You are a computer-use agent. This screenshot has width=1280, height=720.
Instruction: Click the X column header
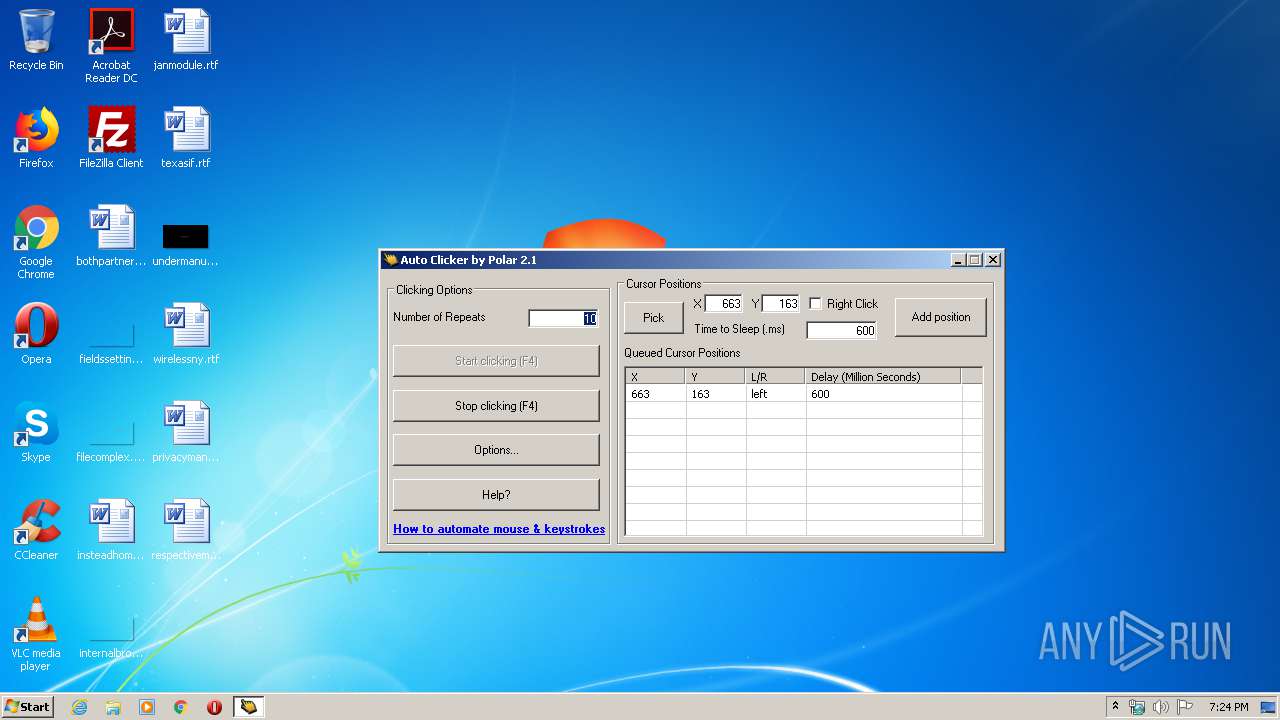tap(656, 377)
